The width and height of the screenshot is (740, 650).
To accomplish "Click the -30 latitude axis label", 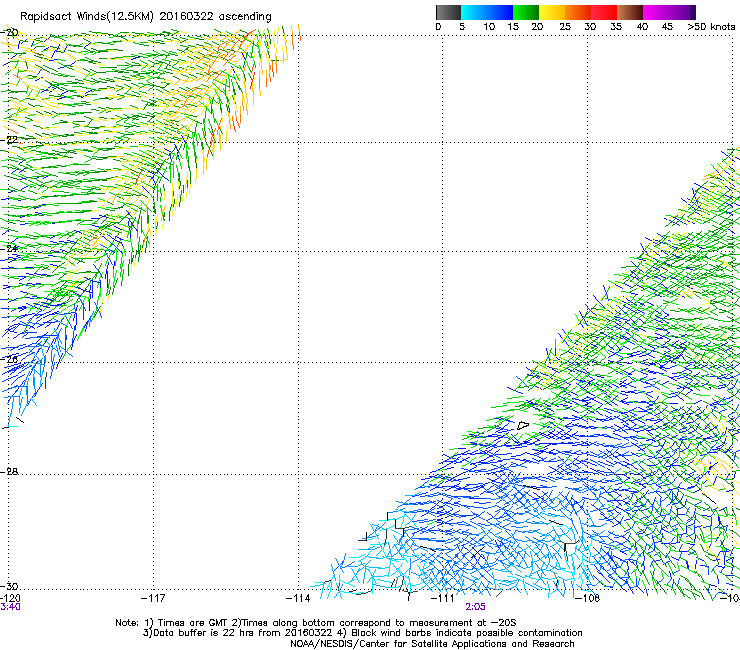I will point(10,586).
